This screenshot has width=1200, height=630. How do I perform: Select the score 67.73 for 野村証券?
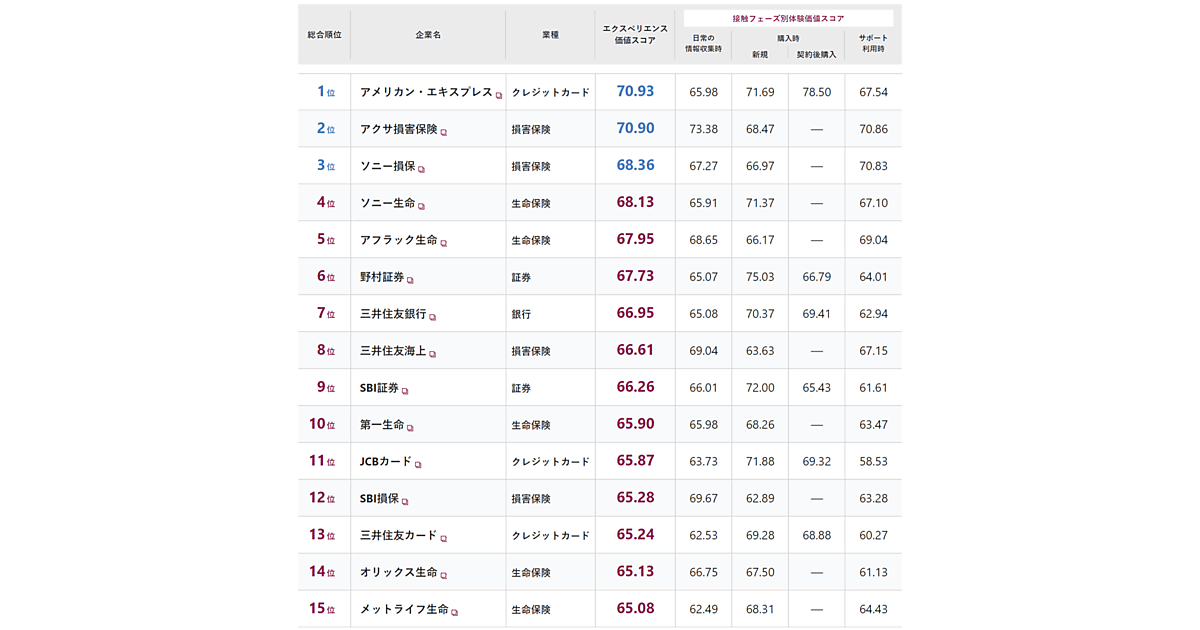point(635,276)
